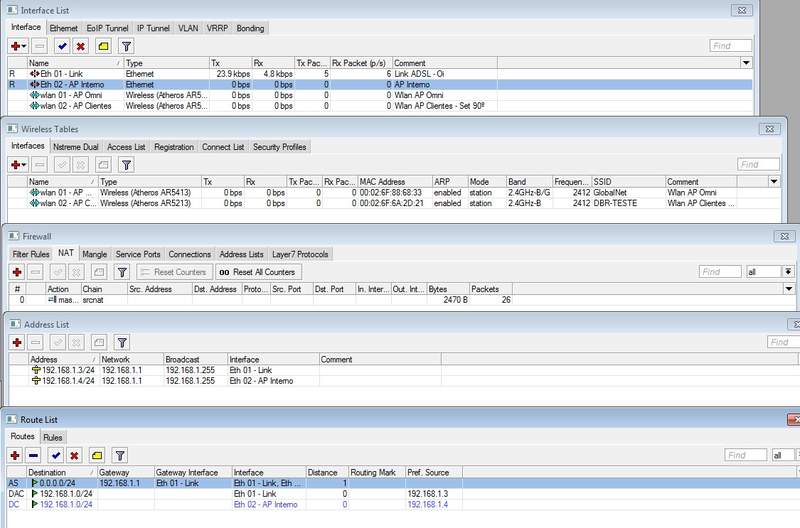Viewport: 800px width, 528px height.
Task: Switch to EoIP Tunnel tab
Action: [x=108, y=29]
